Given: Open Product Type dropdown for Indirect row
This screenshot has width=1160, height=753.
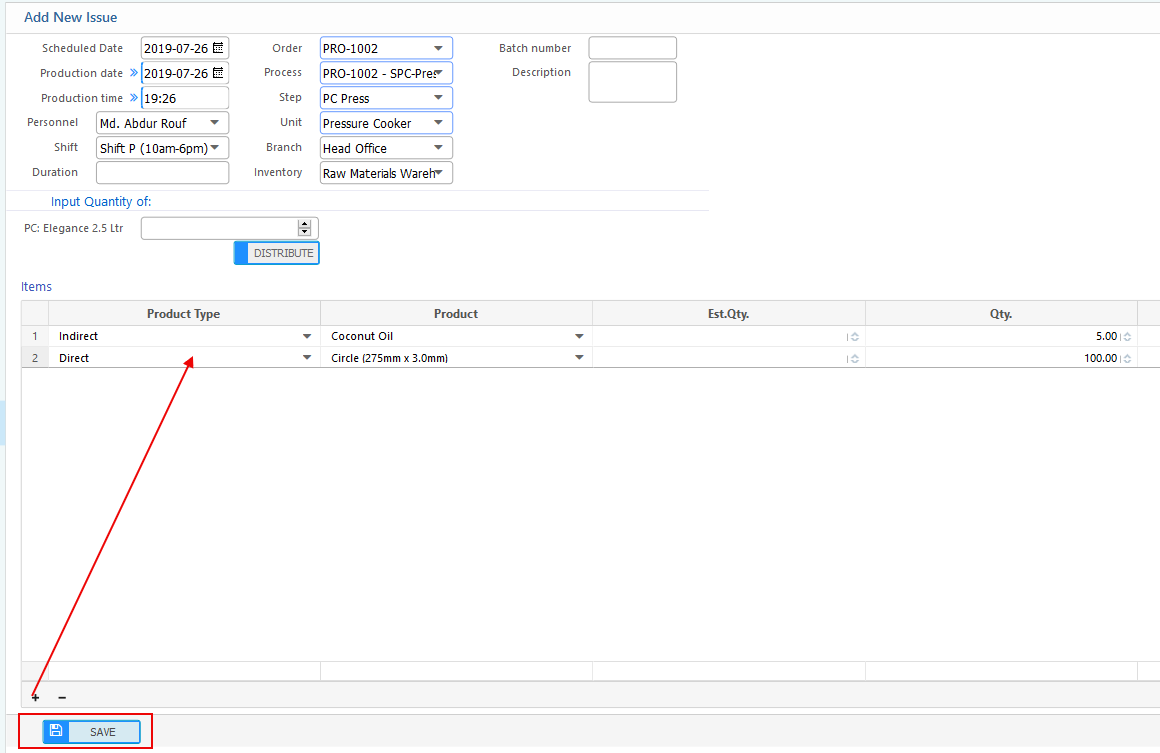Looking at the screenshot, I should [x=307, y=337].
